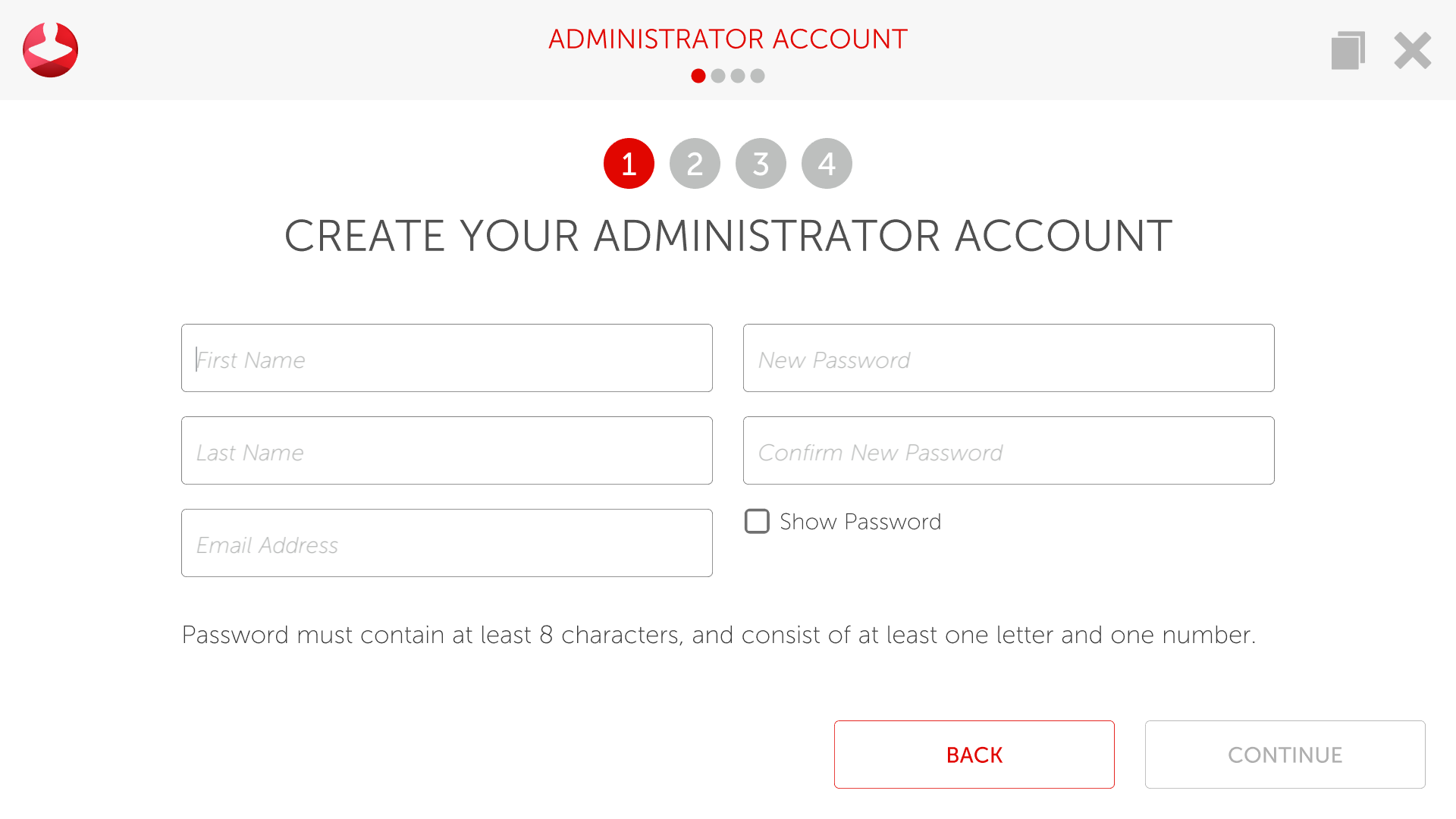Click the third gray progress dot

(738, 76)
